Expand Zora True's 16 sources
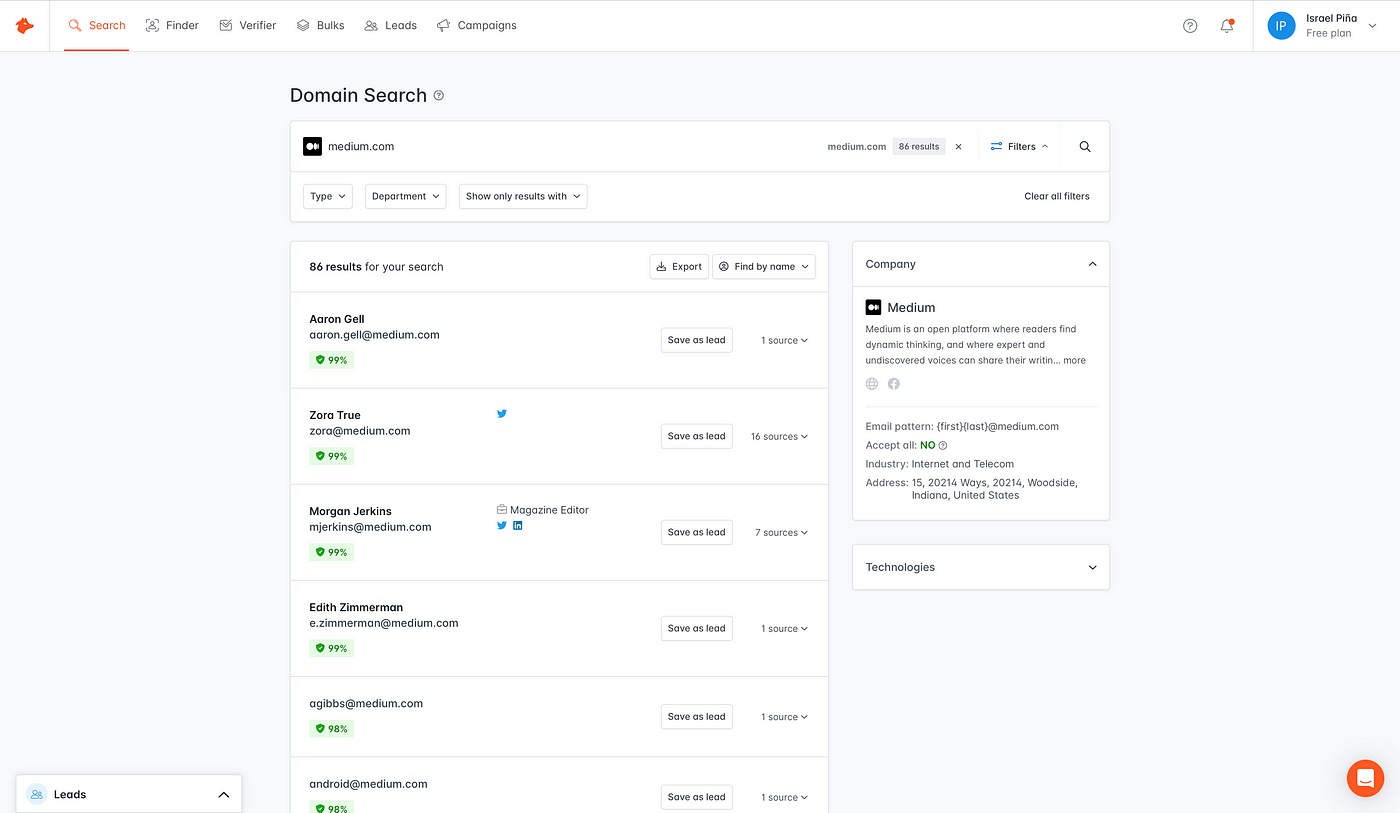 (779, 437)
